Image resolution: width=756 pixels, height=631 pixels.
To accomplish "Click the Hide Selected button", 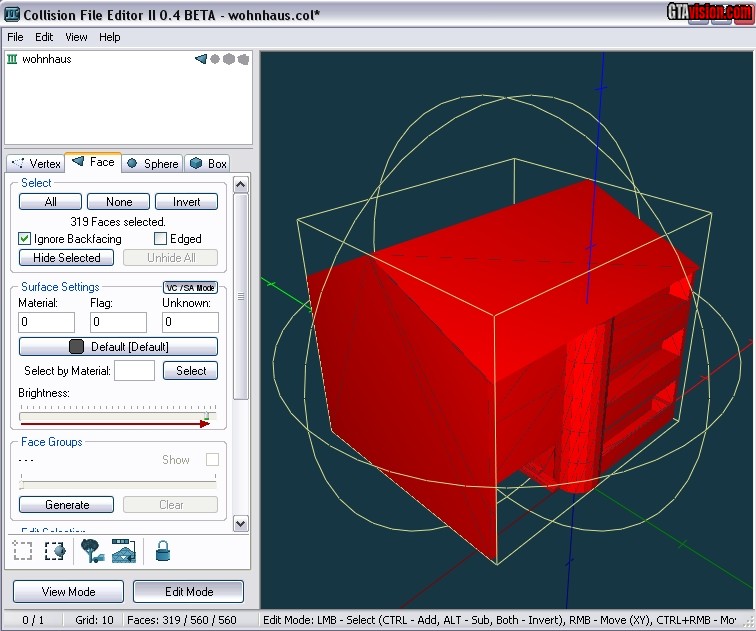I will point(67,257).
